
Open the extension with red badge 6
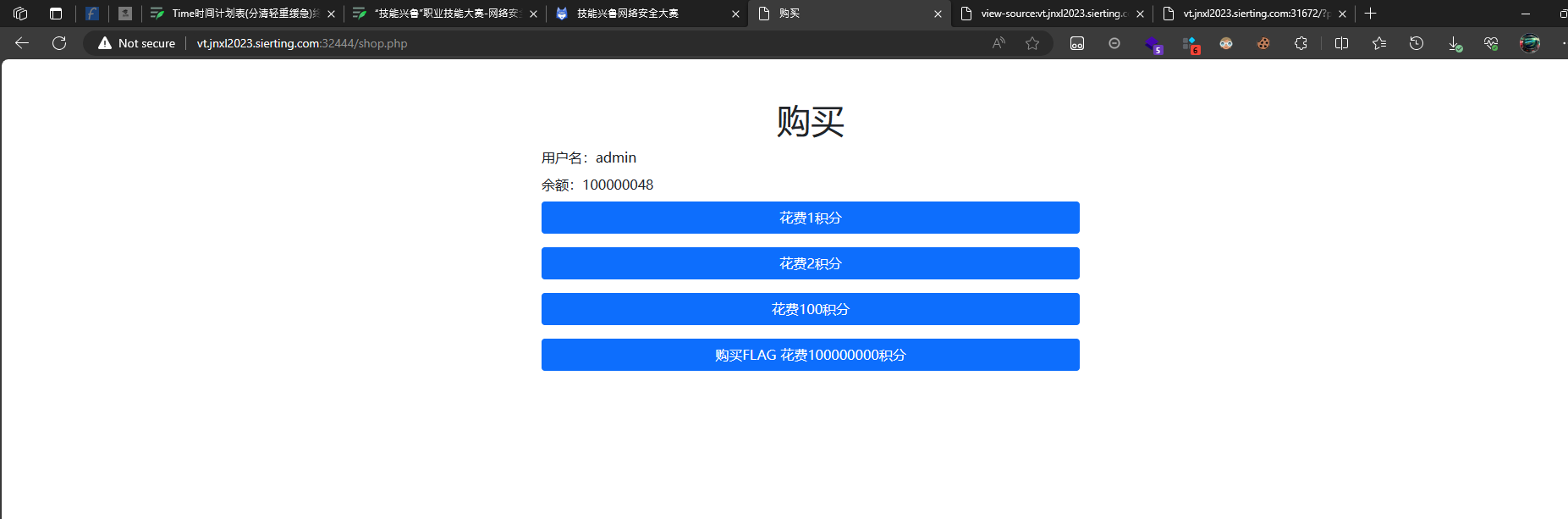pyautogui.click(x=1191, y=44)
